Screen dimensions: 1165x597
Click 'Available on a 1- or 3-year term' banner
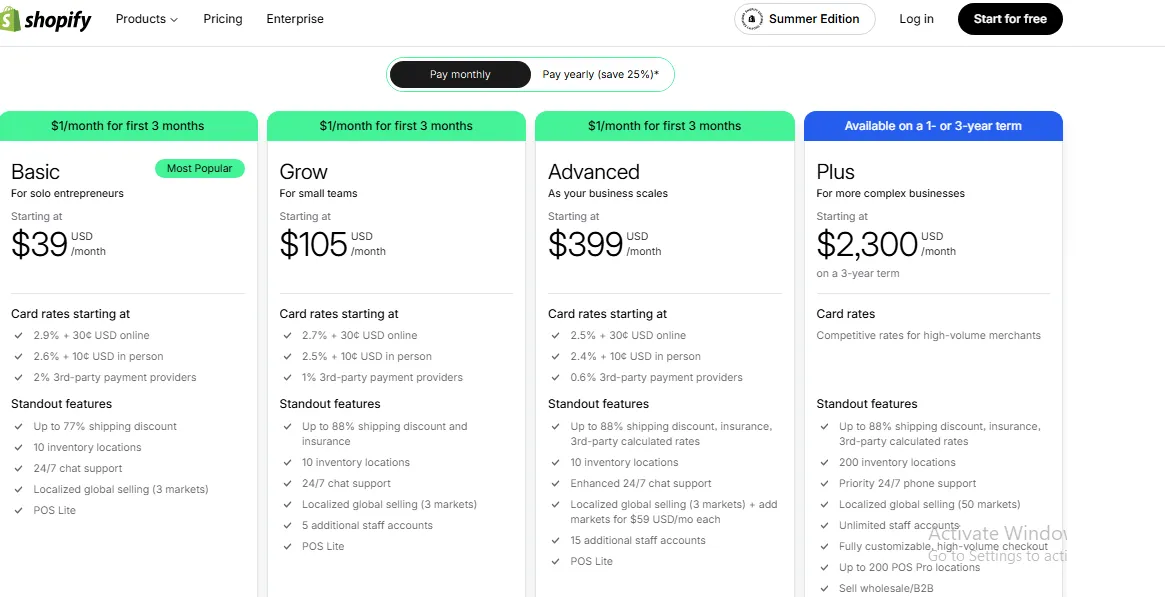(x=933, y=126)
